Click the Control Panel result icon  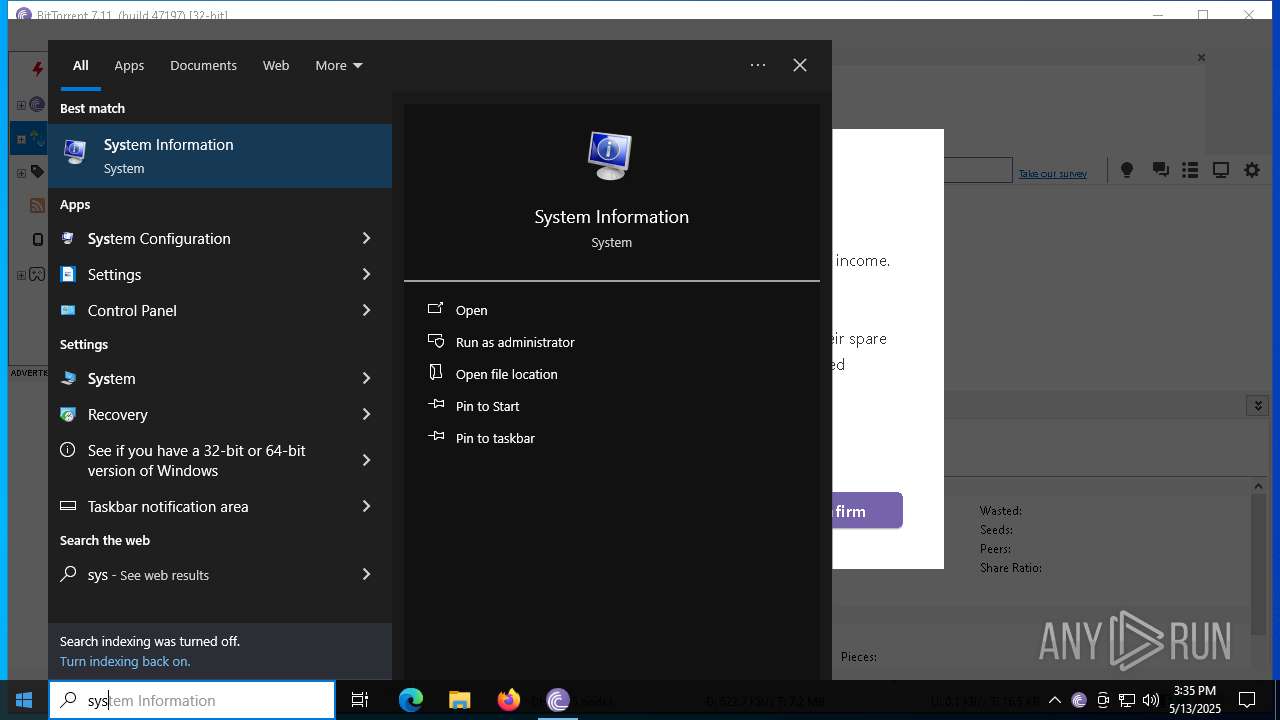pyautogui.click(x=68, y=310)
